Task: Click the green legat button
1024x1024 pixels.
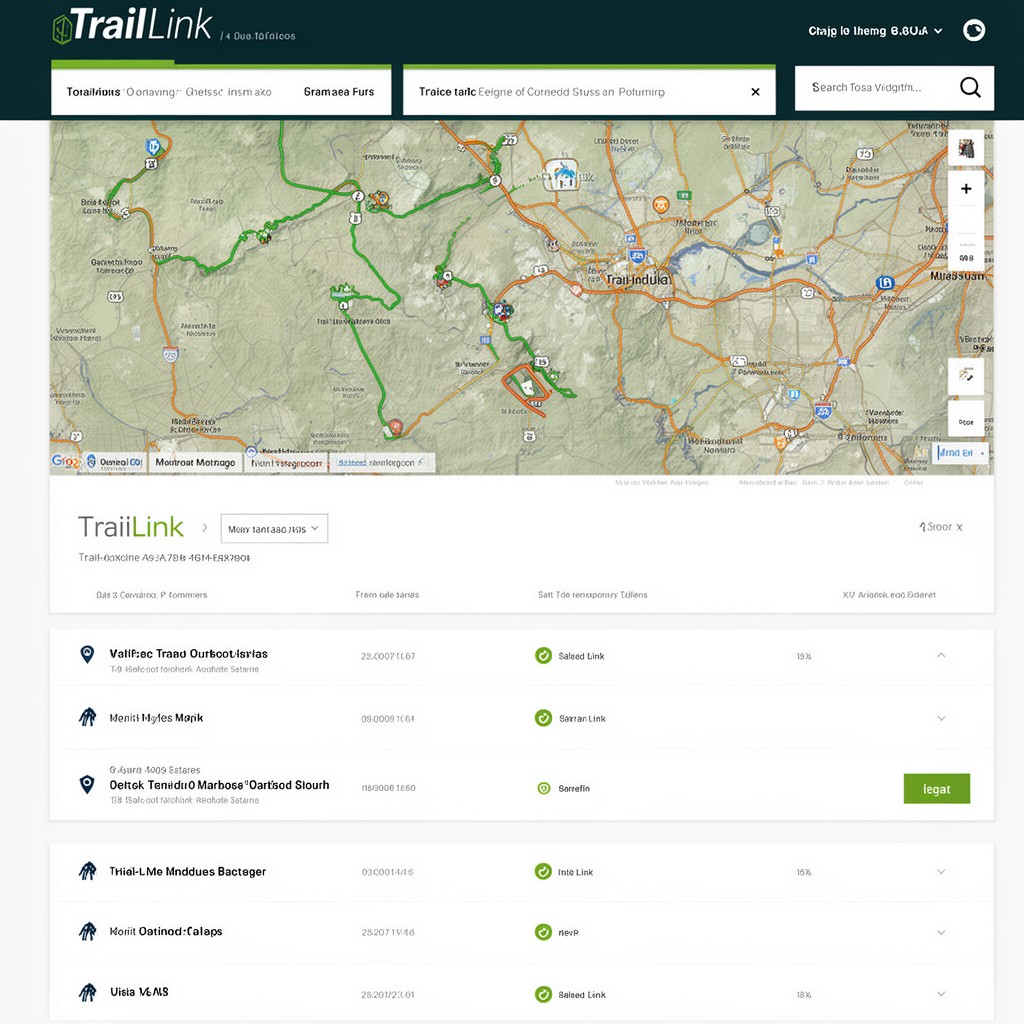Action: click(x=936, y=789)
